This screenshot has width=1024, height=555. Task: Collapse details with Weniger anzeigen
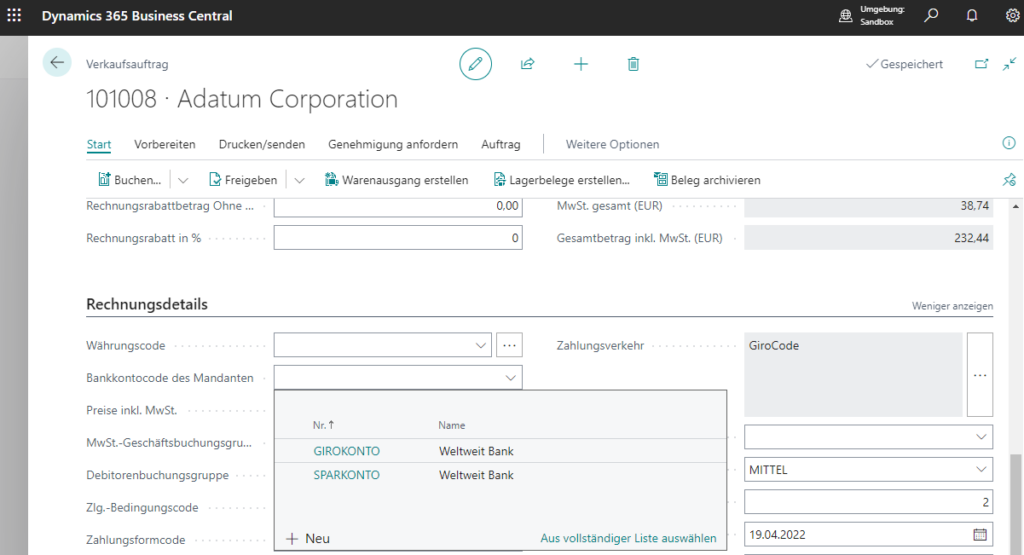point(952,305)
